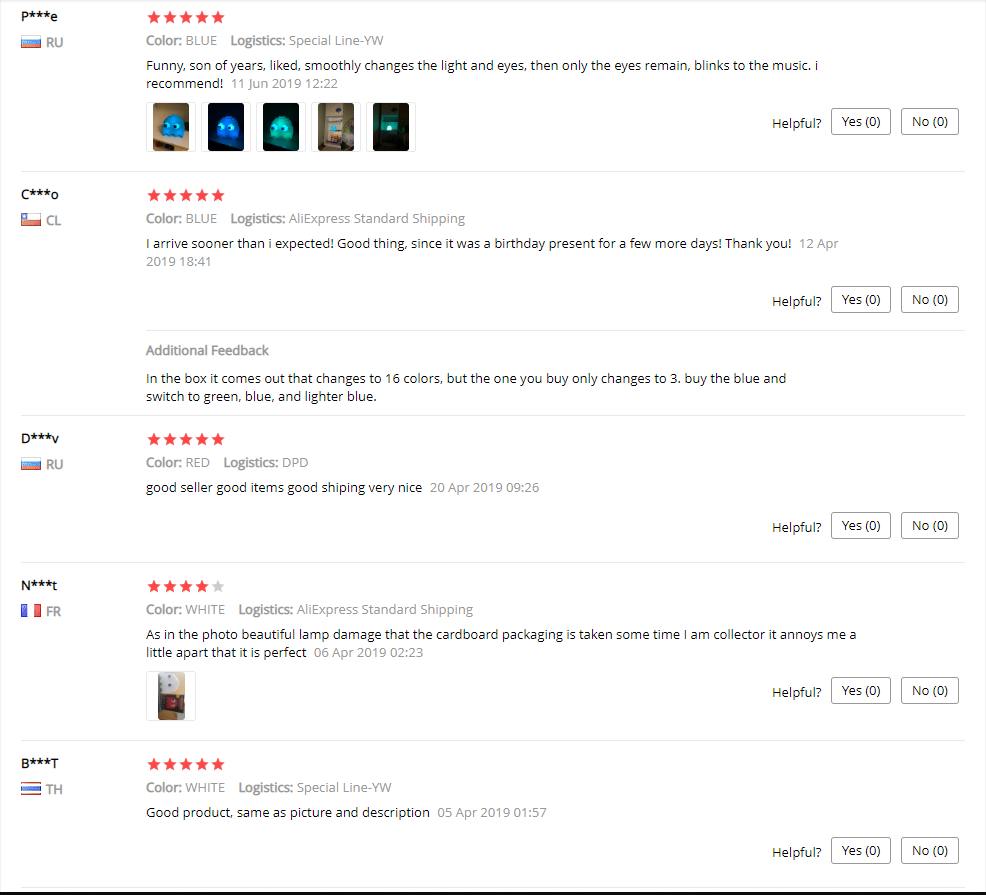Image resolution: width=986 pixels, height=895 pixels.
Task: Click the four-star rating on N***t's review
Action: [x=186, y=586]
